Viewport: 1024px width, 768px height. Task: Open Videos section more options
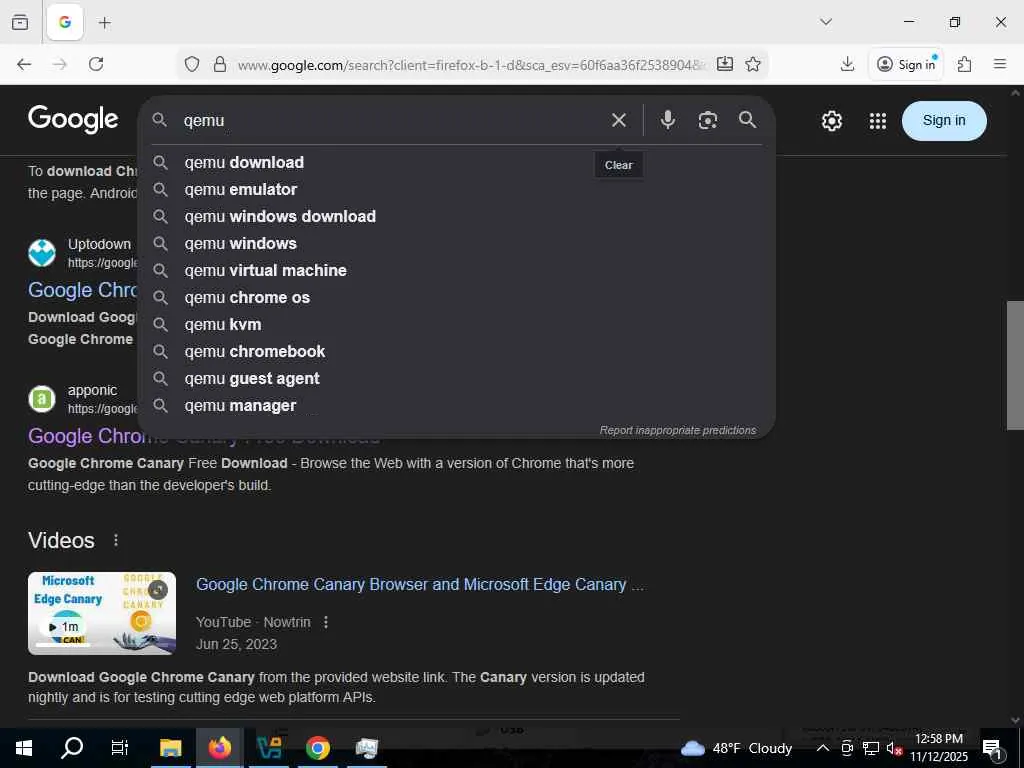(116, 540)
